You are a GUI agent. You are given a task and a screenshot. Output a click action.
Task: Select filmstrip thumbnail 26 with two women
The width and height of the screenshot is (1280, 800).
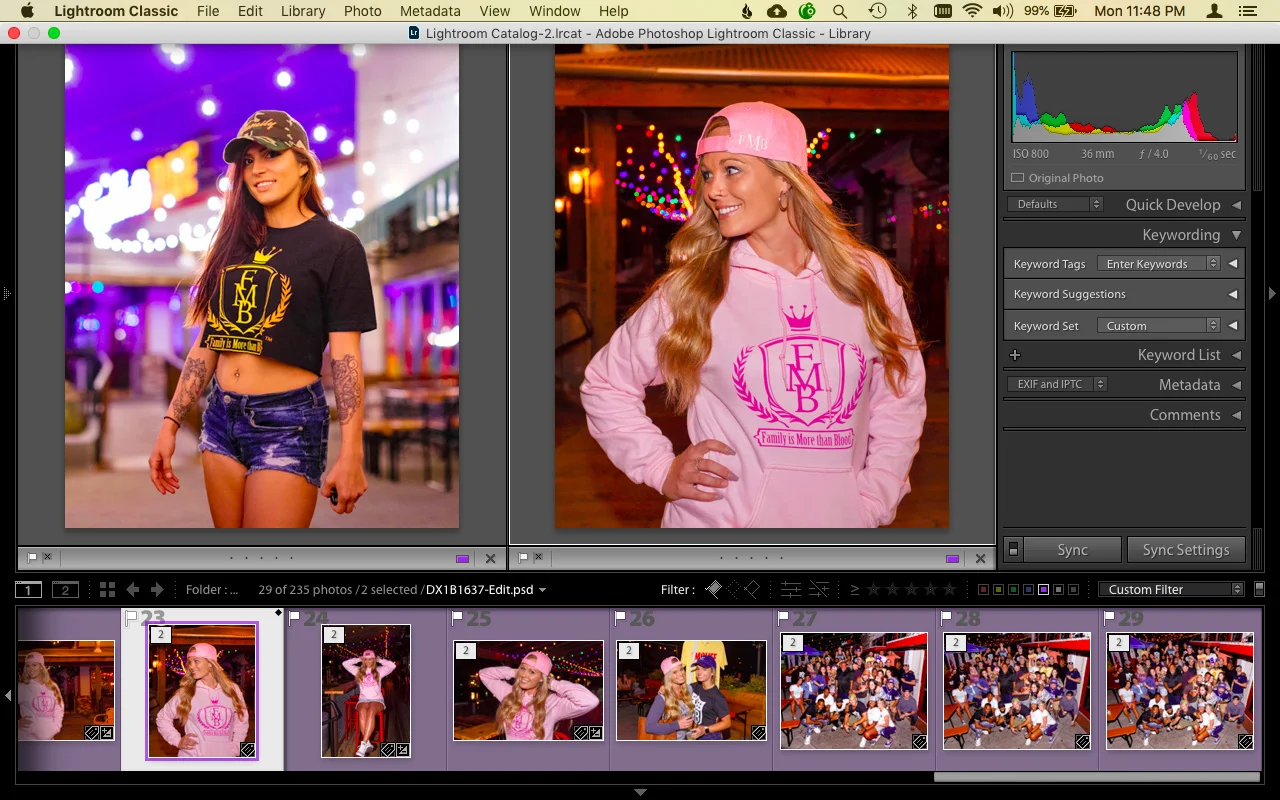(692, 691)
